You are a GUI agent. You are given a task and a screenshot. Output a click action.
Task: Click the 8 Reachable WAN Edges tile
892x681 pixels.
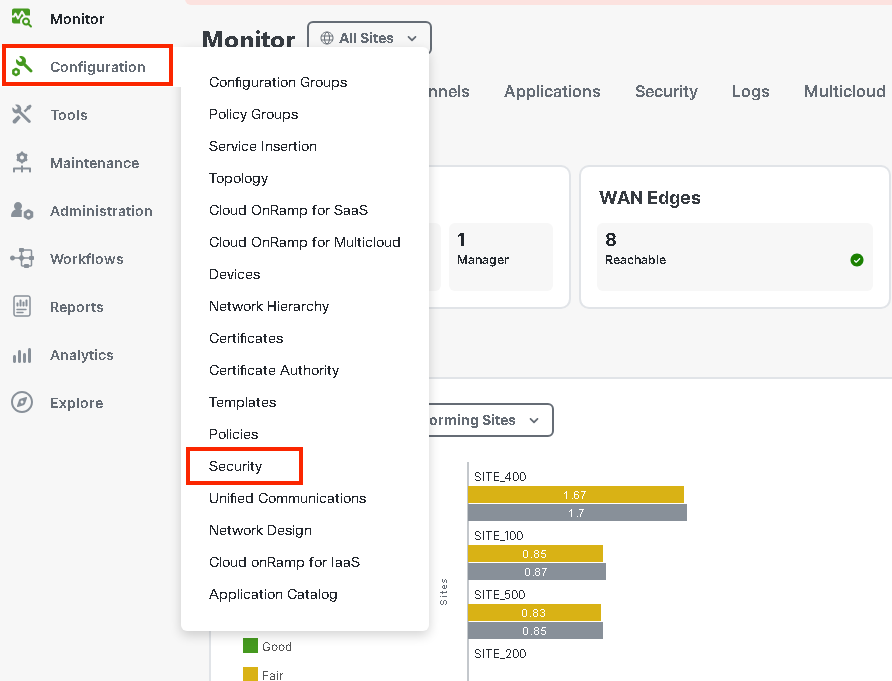point(734,257)
